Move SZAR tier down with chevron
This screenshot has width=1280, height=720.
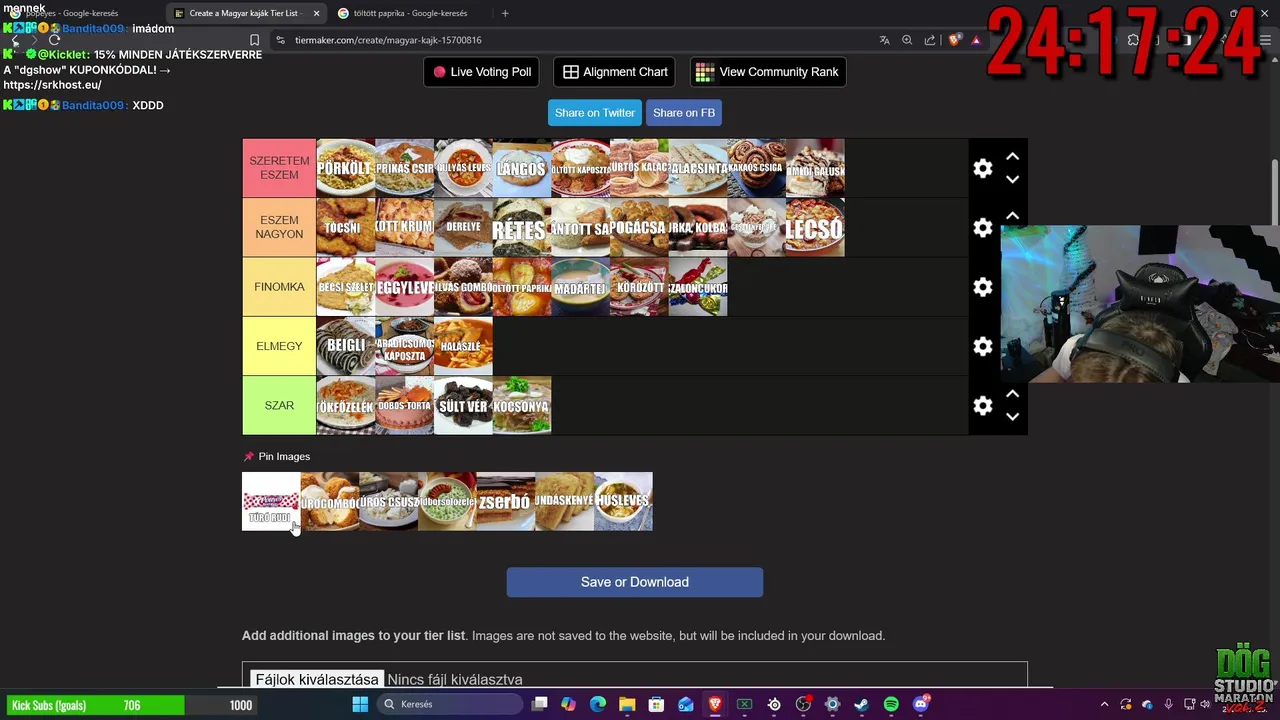(x=1012, y=417)
